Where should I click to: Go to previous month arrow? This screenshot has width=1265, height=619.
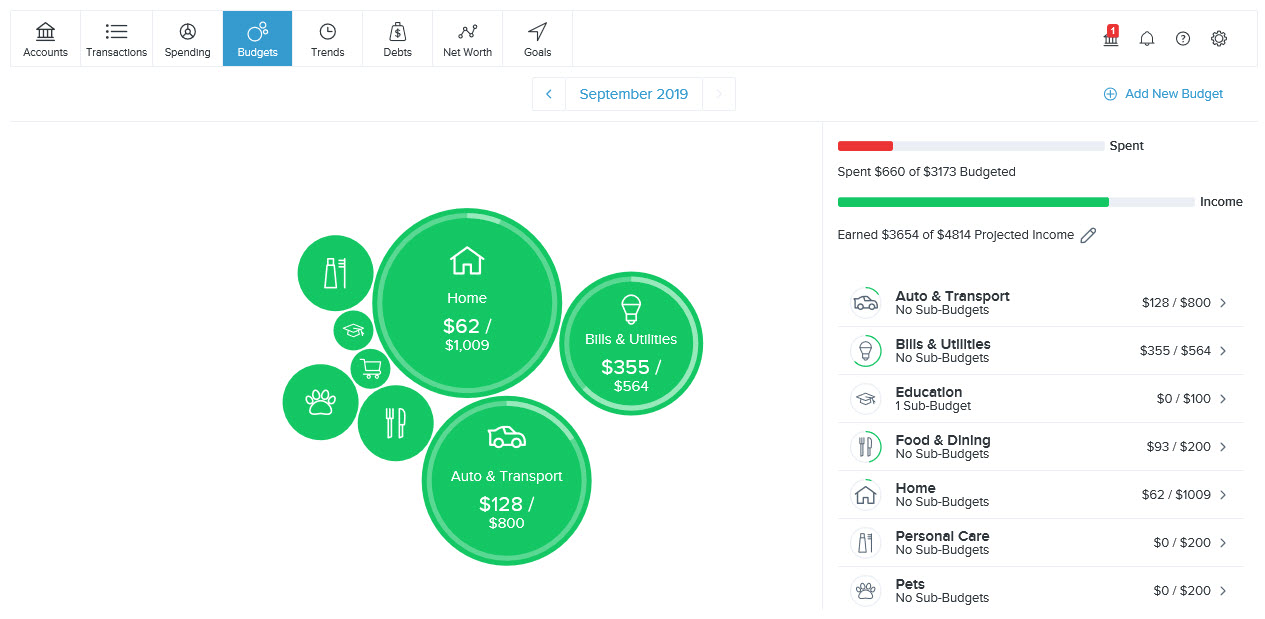coord(549,94)
